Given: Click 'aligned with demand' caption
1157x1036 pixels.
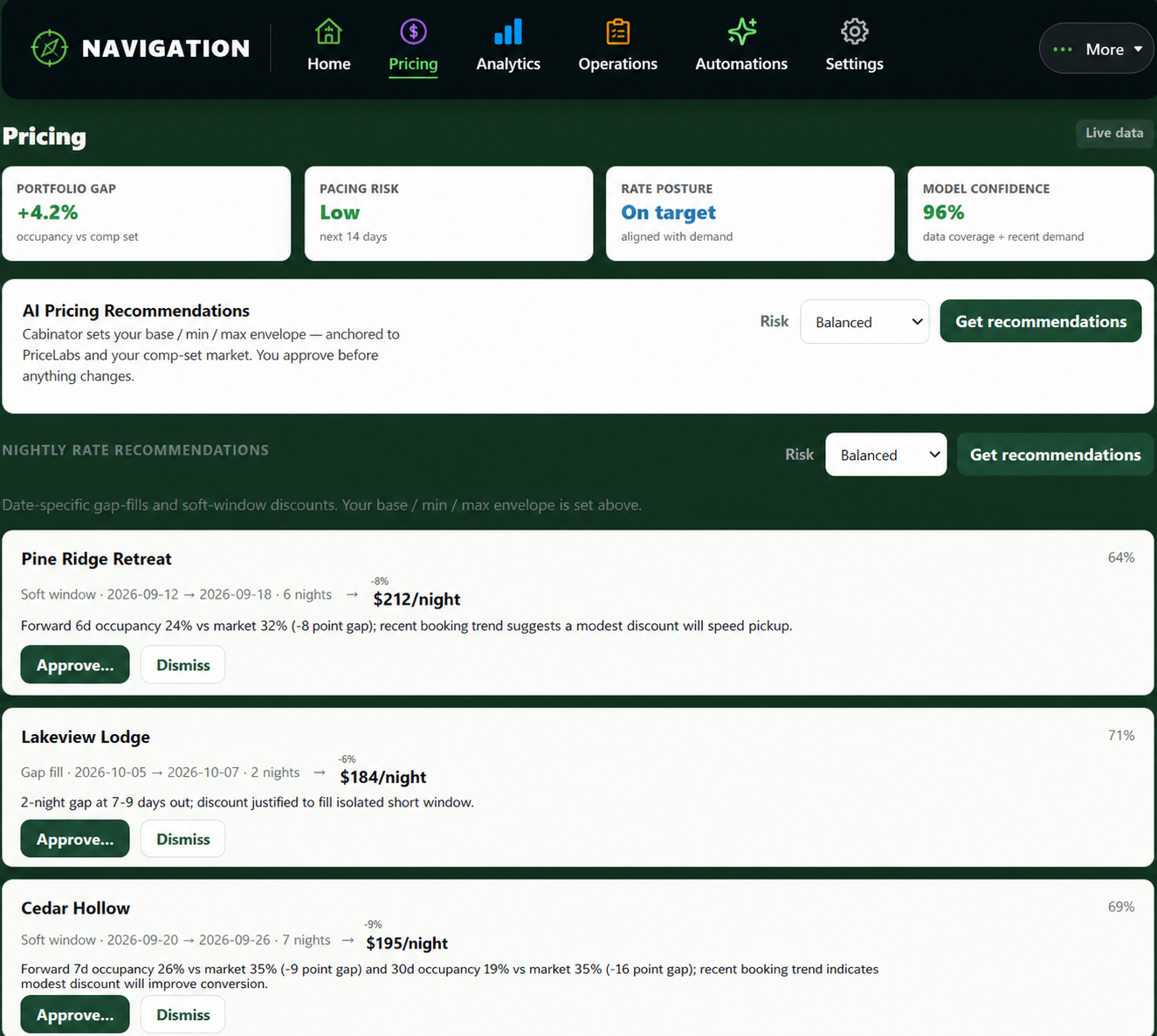Looking at the screenshot, I should point(677,237).
